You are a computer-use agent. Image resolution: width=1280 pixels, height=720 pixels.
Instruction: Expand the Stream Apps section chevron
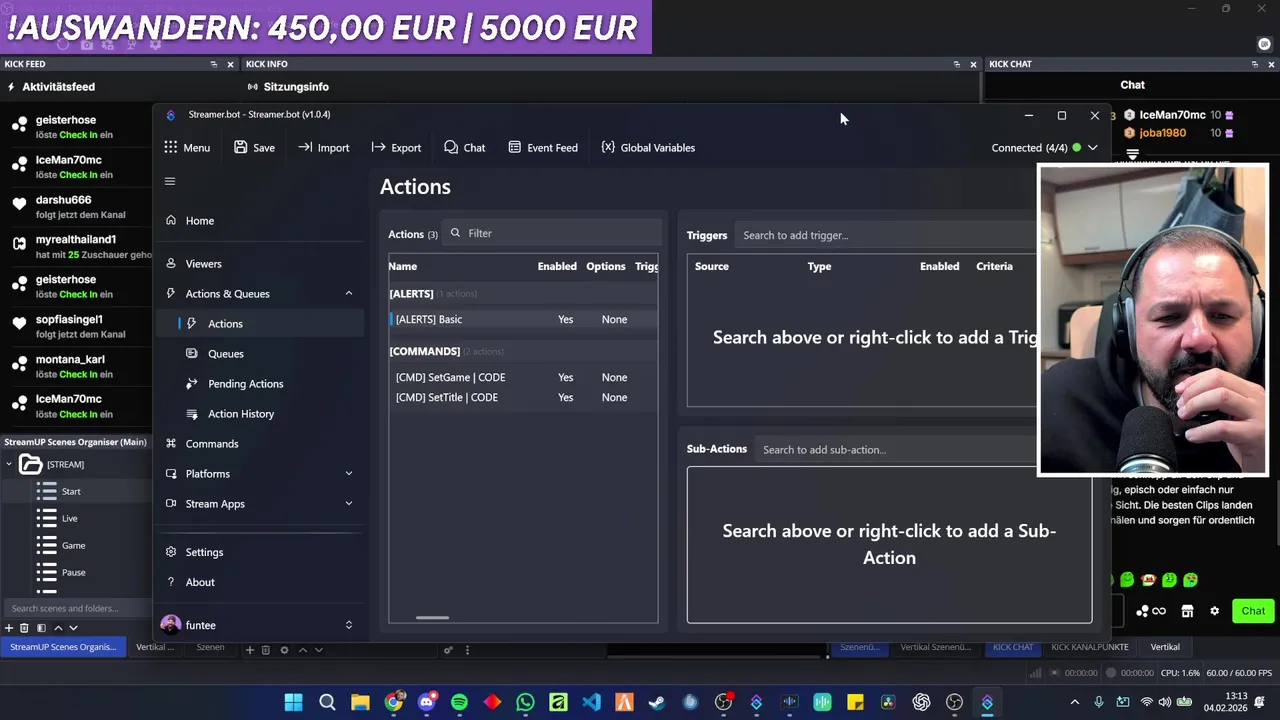tap(348, 504)
